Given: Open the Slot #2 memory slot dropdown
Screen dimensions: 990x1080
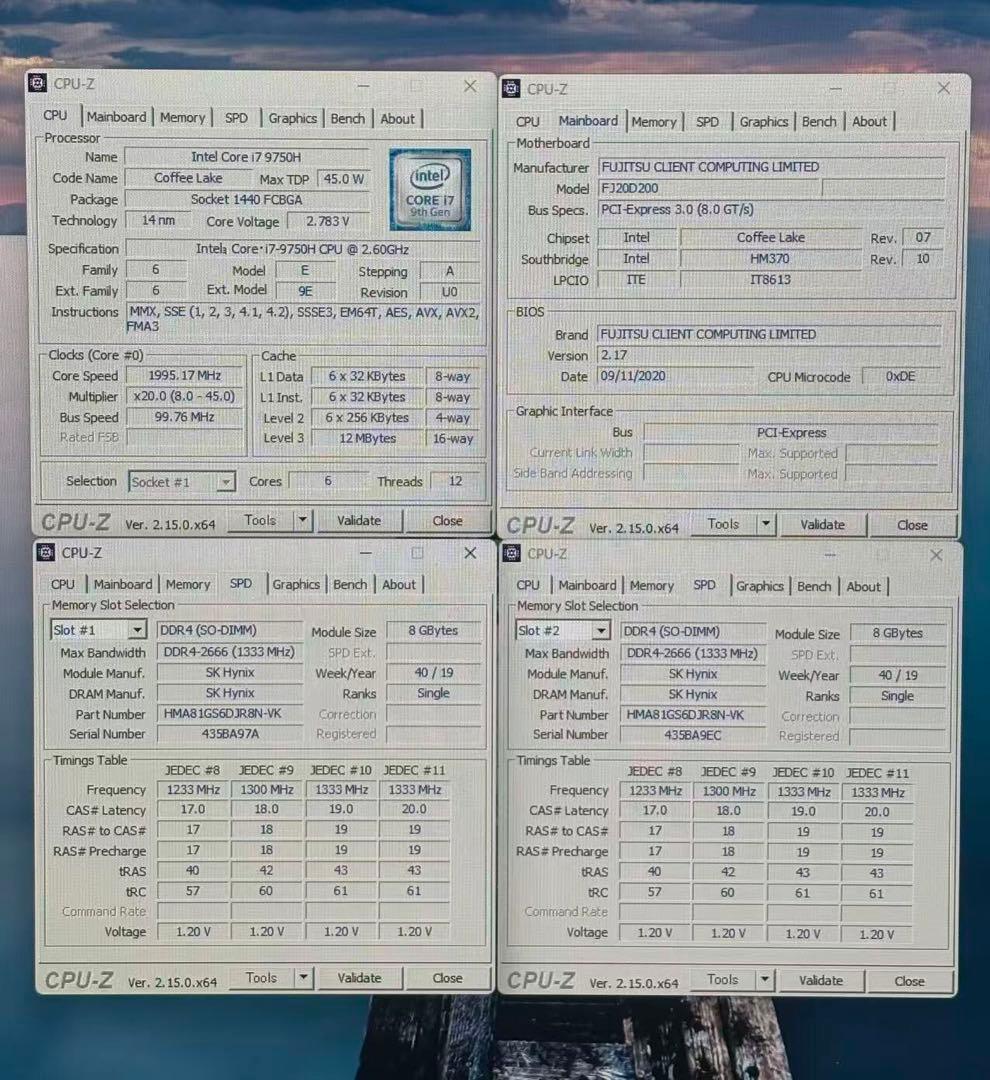Looking at the screenshot, I should 600,630.
